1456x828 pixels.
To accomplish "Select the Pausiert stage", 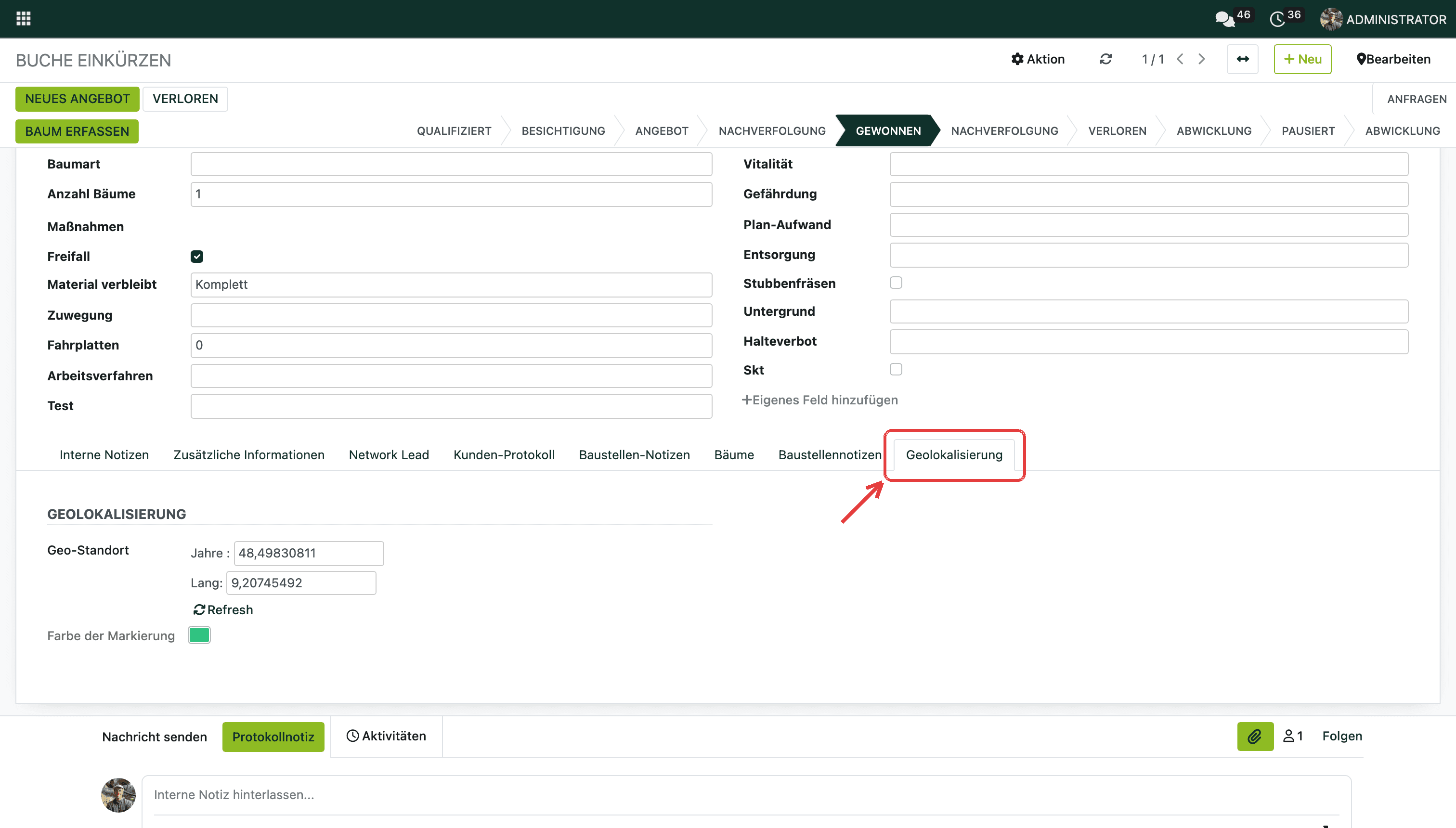I will click(1308, 131).
